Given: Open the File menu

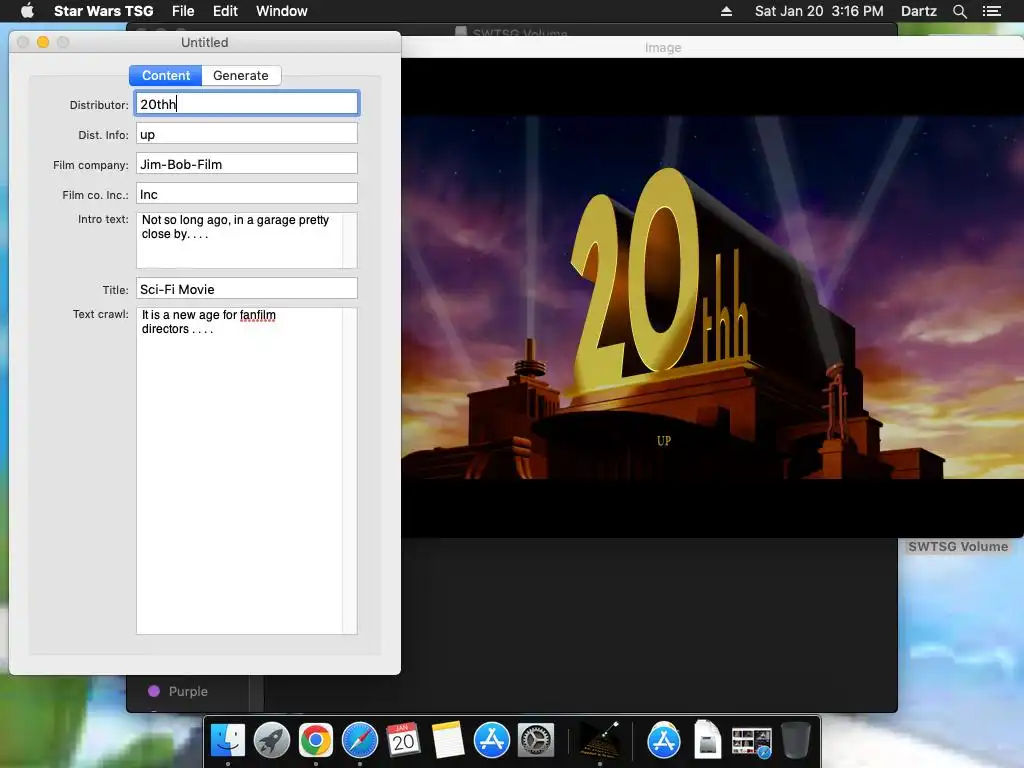Looking at the screenshot, I should (183, 11).
